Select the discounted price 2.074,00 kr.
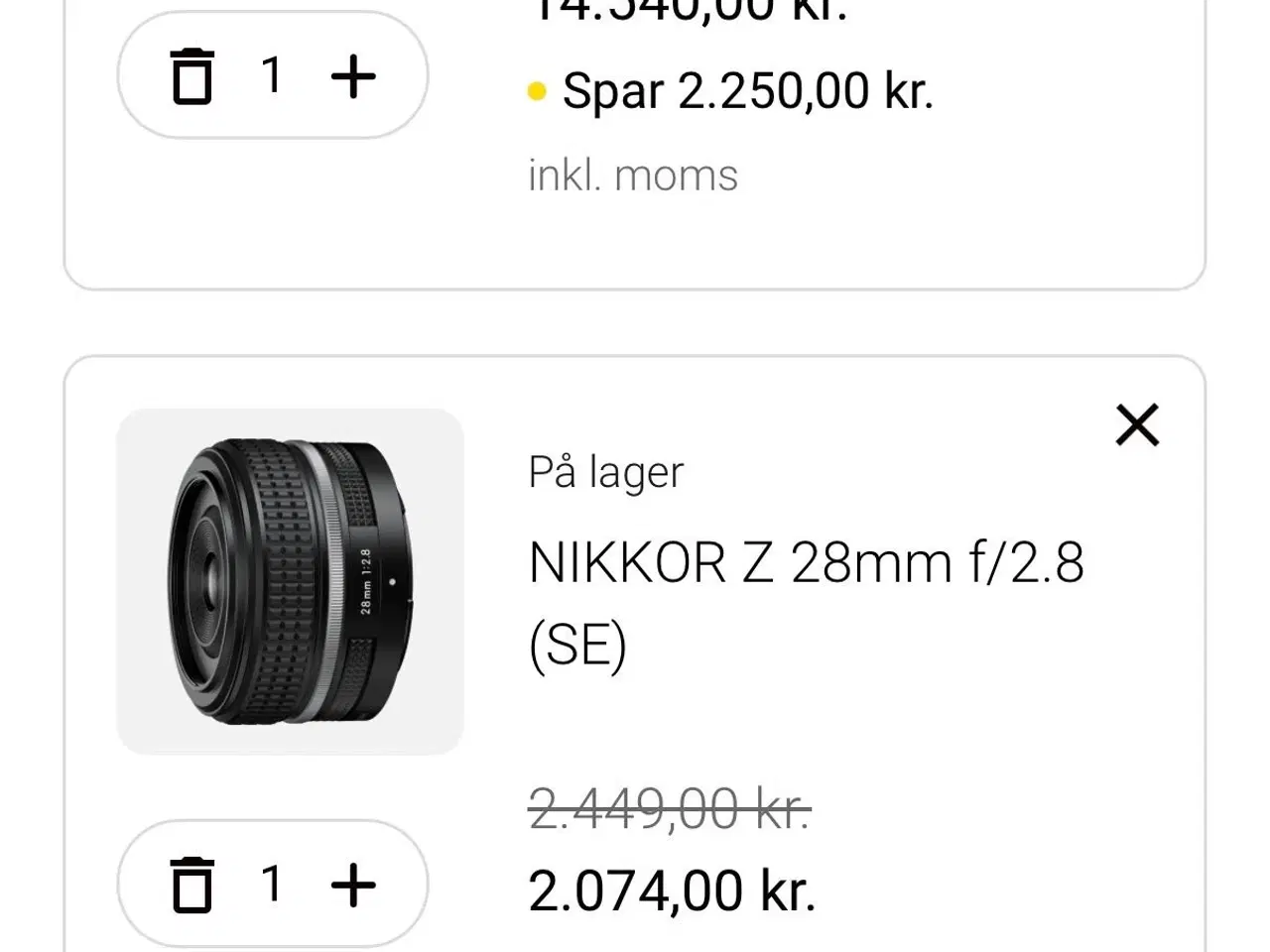Image resolution: width=1270 pixels, height=952 pixels. coord(673,890)
